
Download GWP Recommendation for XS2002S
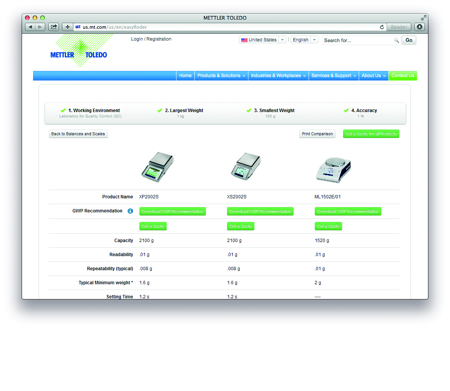coord(260,212)
